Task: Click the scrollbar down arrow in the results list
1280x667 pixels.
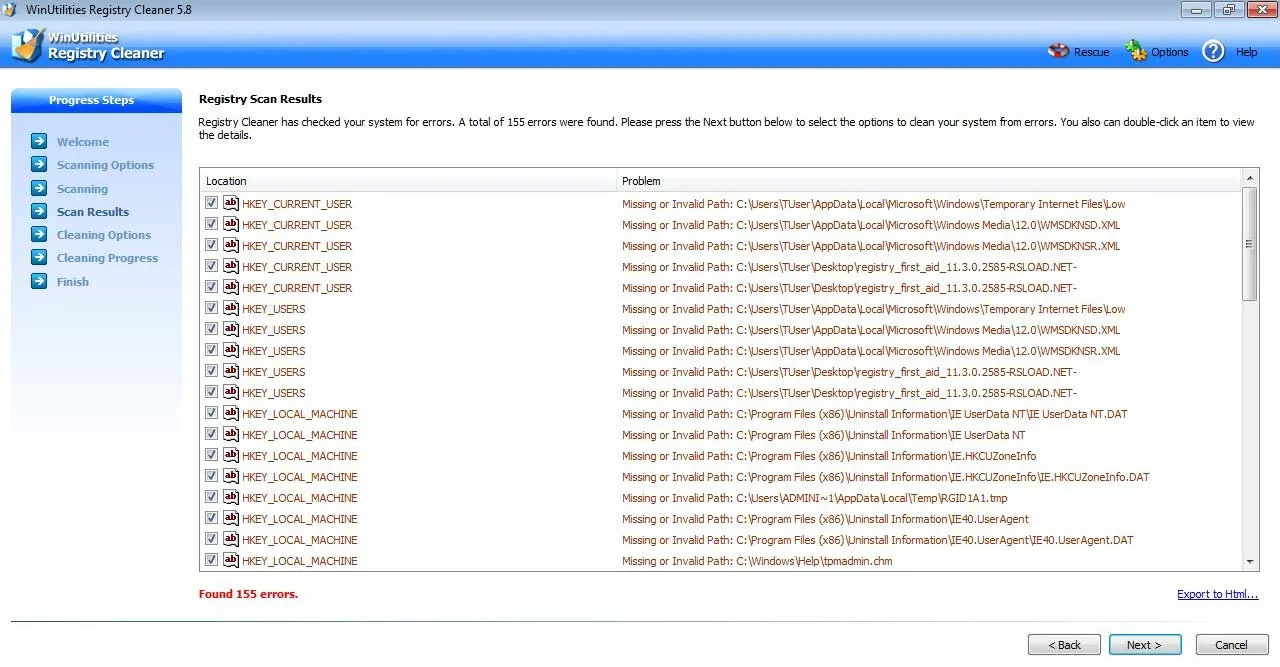Action: (1250, 560)
